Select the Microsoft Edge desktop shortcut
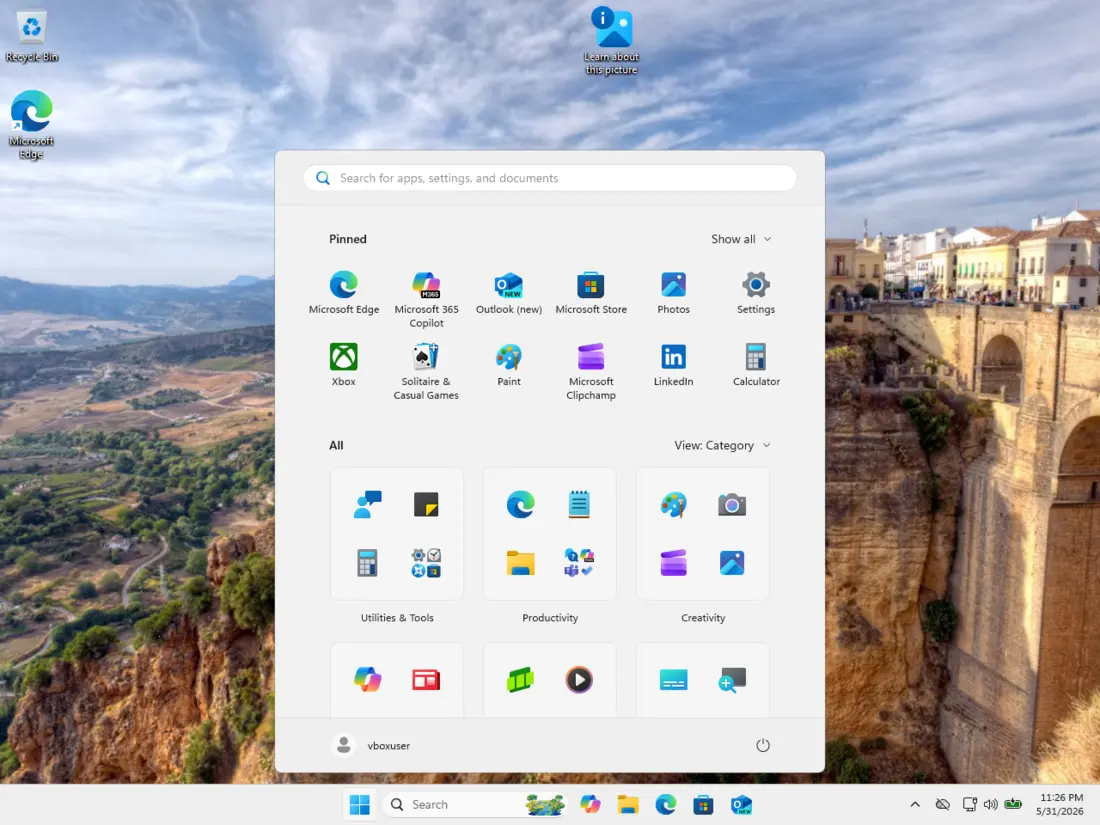The height and width of the screenshot is (825, 1100). pyautogui.click(x=32, y=125)
